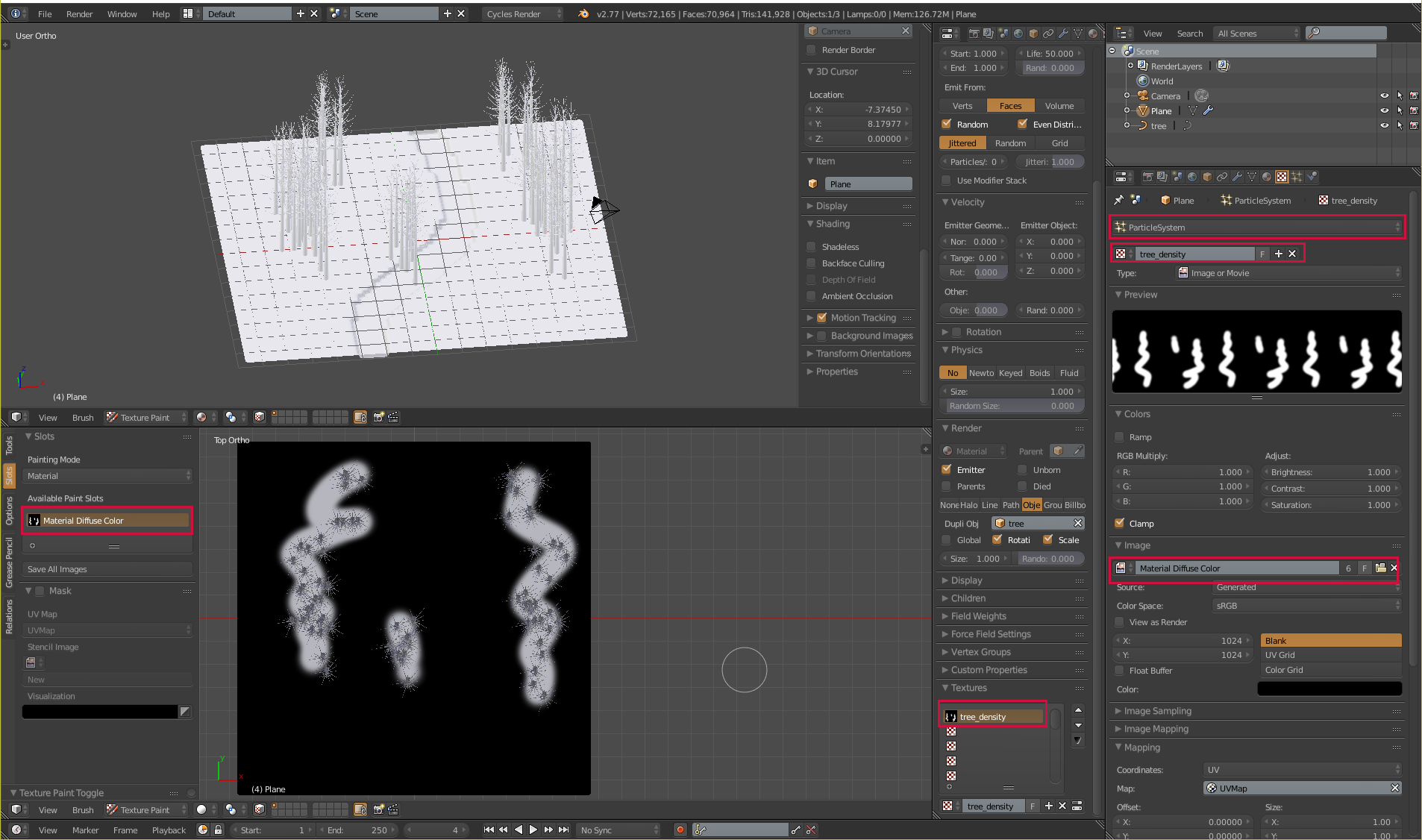The height and width of the screenshot is (840, 1422).
Task: Click the Save All Images button
Action: (107, 568)
